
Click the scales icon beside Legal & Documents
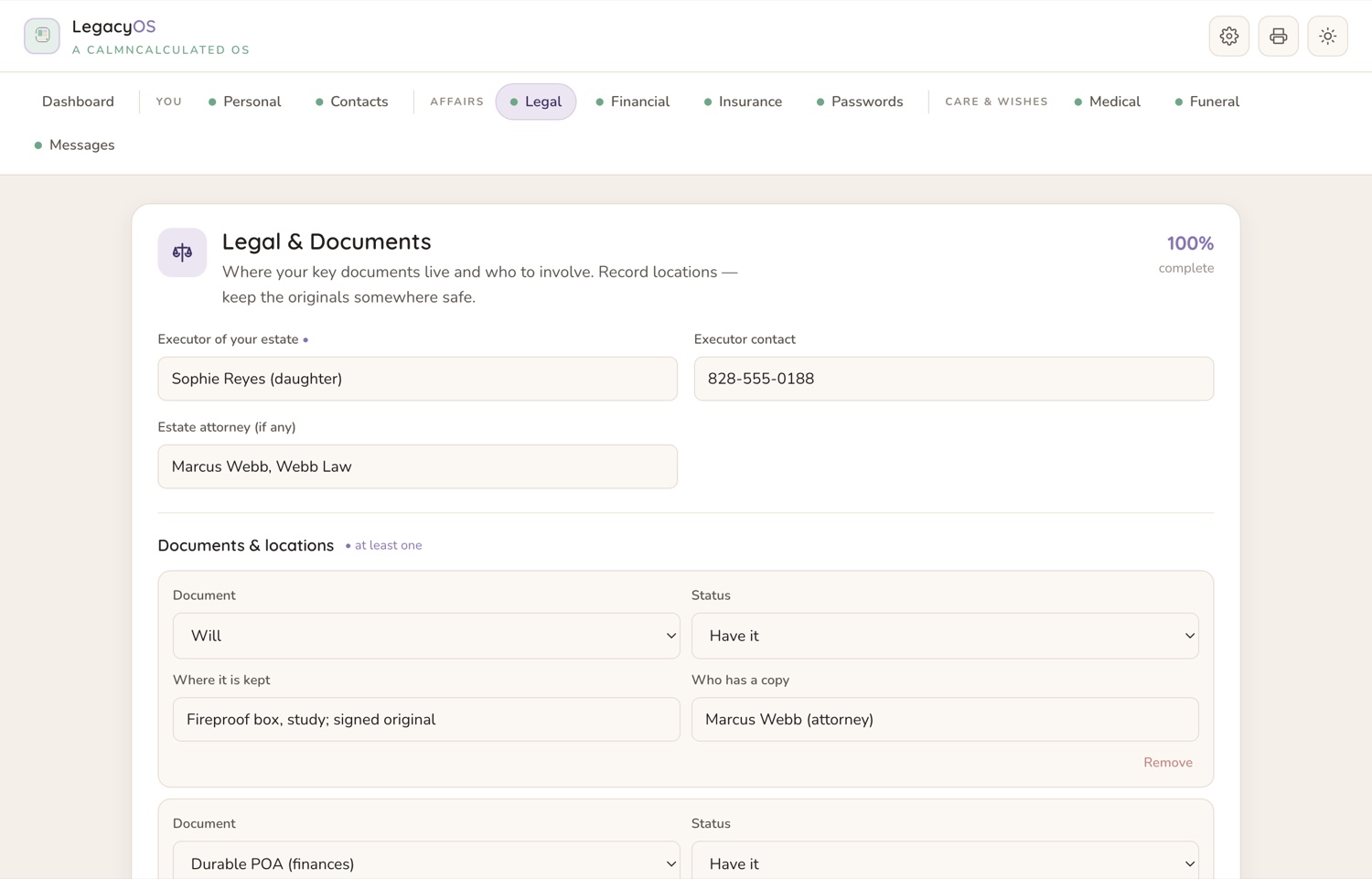click(182, 252)
